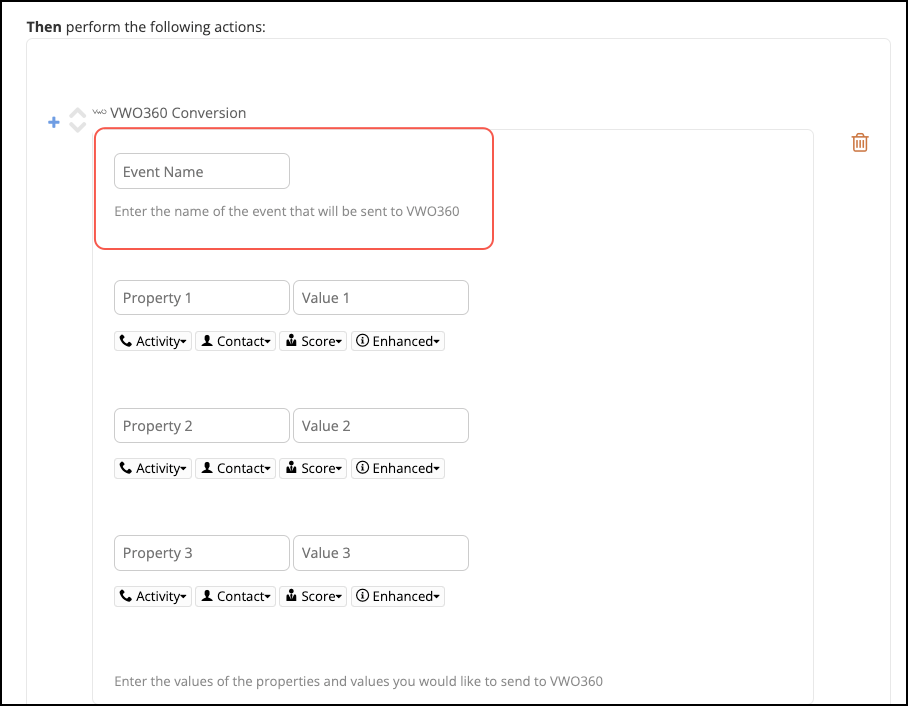Open the Activity dropdown under Property 2
This screenshot has width=908, height=706.
pos(153,468)
